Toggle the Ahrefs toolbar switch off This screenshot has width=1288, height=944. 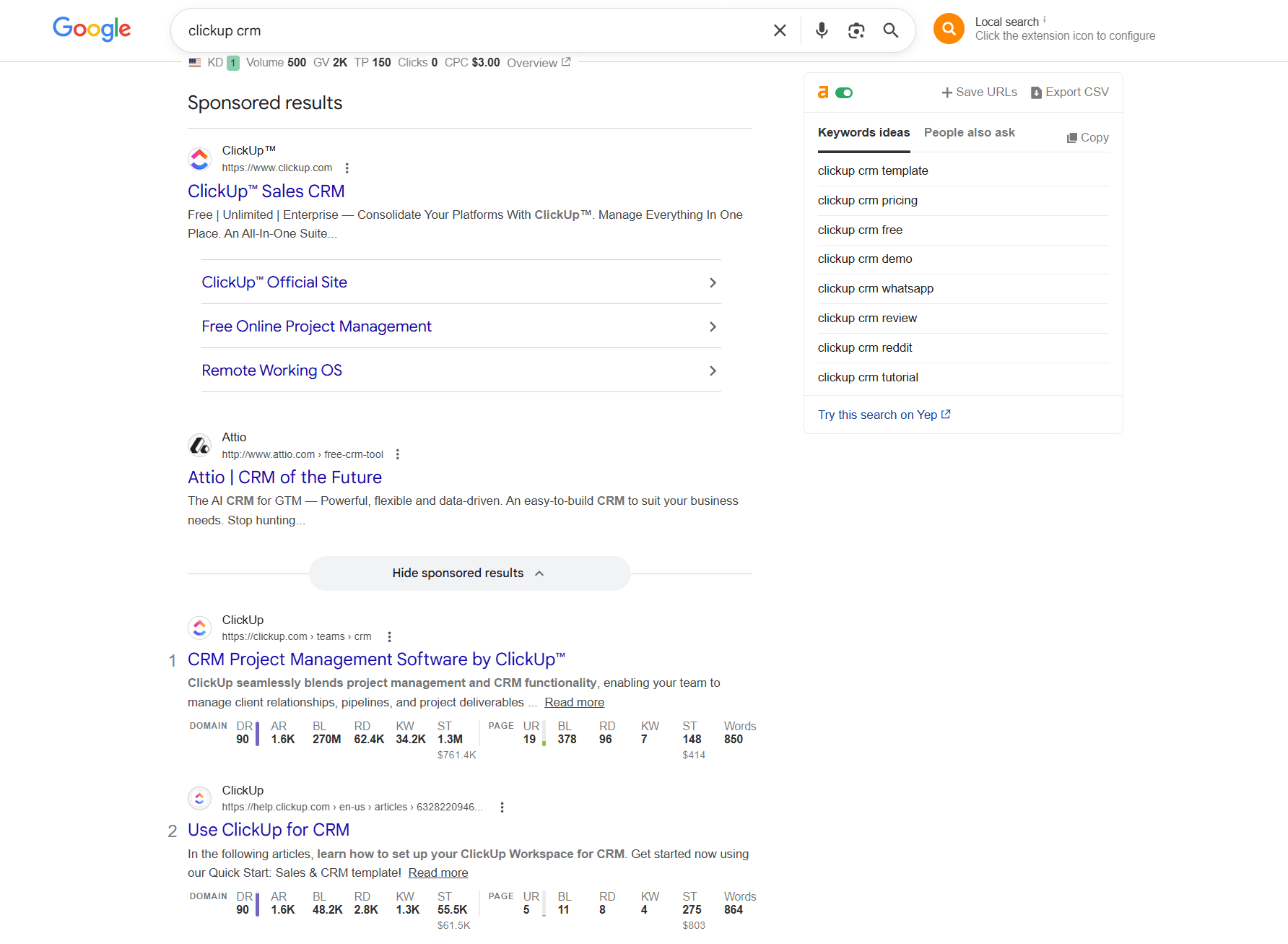coord(844,92)
